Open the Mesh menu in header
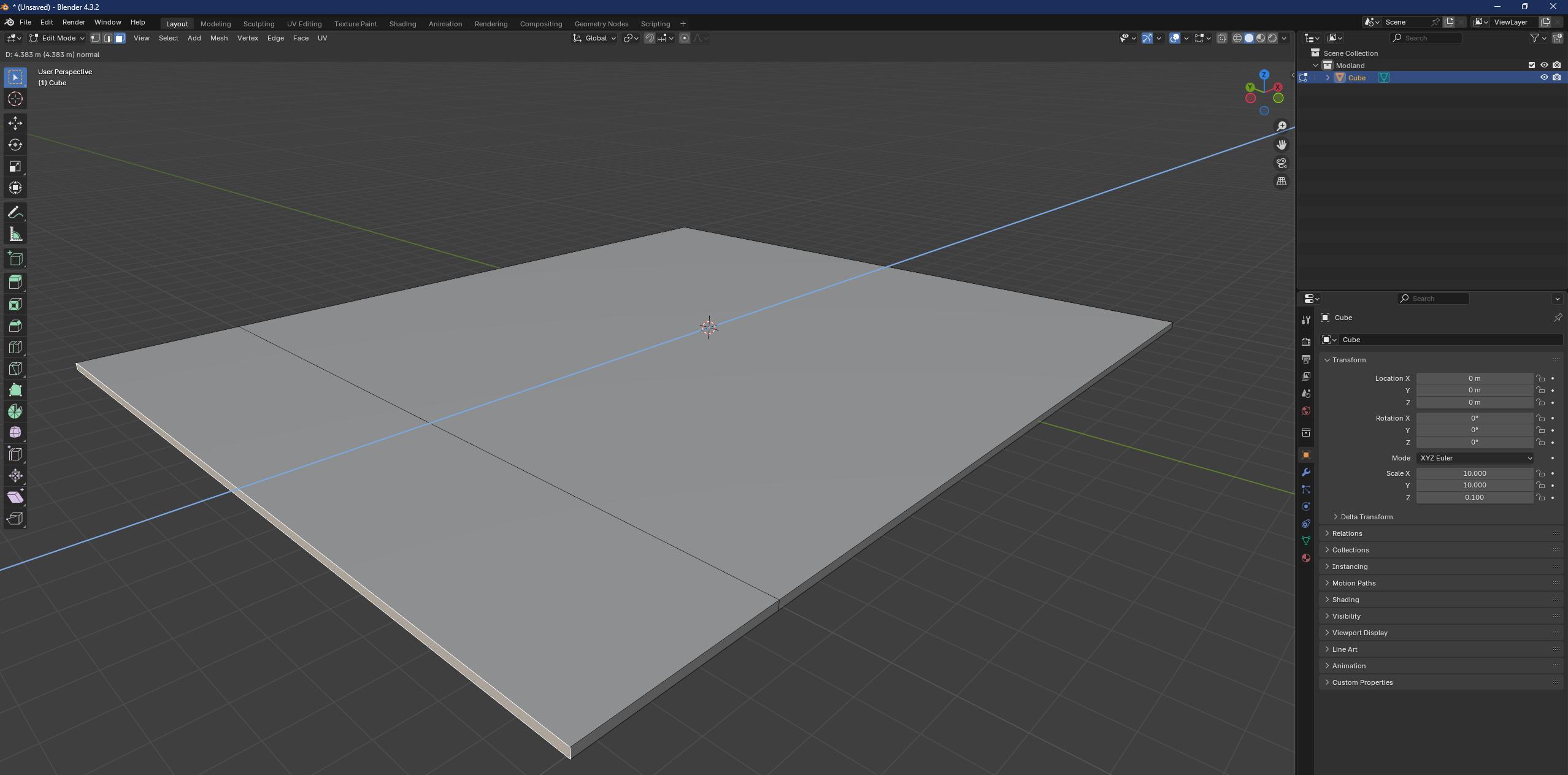Viewport: 1568px width, 775px height. pos(218,38)
